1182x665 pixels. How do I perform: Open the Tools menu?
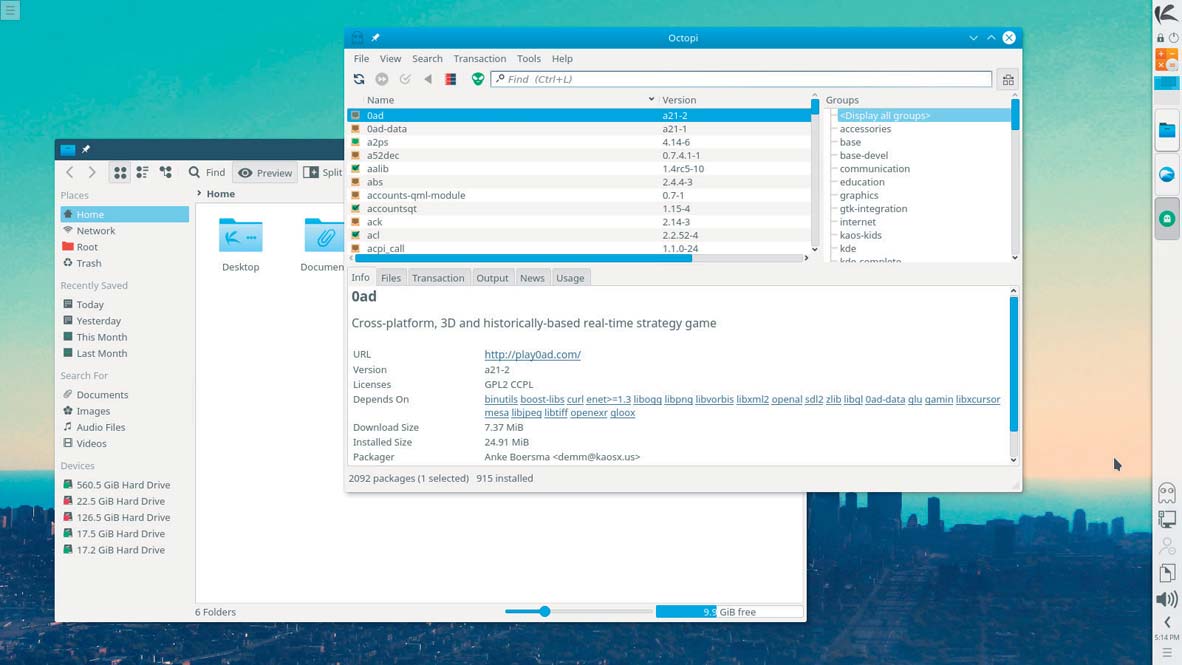pyautogui.click(x=528, y=59)
